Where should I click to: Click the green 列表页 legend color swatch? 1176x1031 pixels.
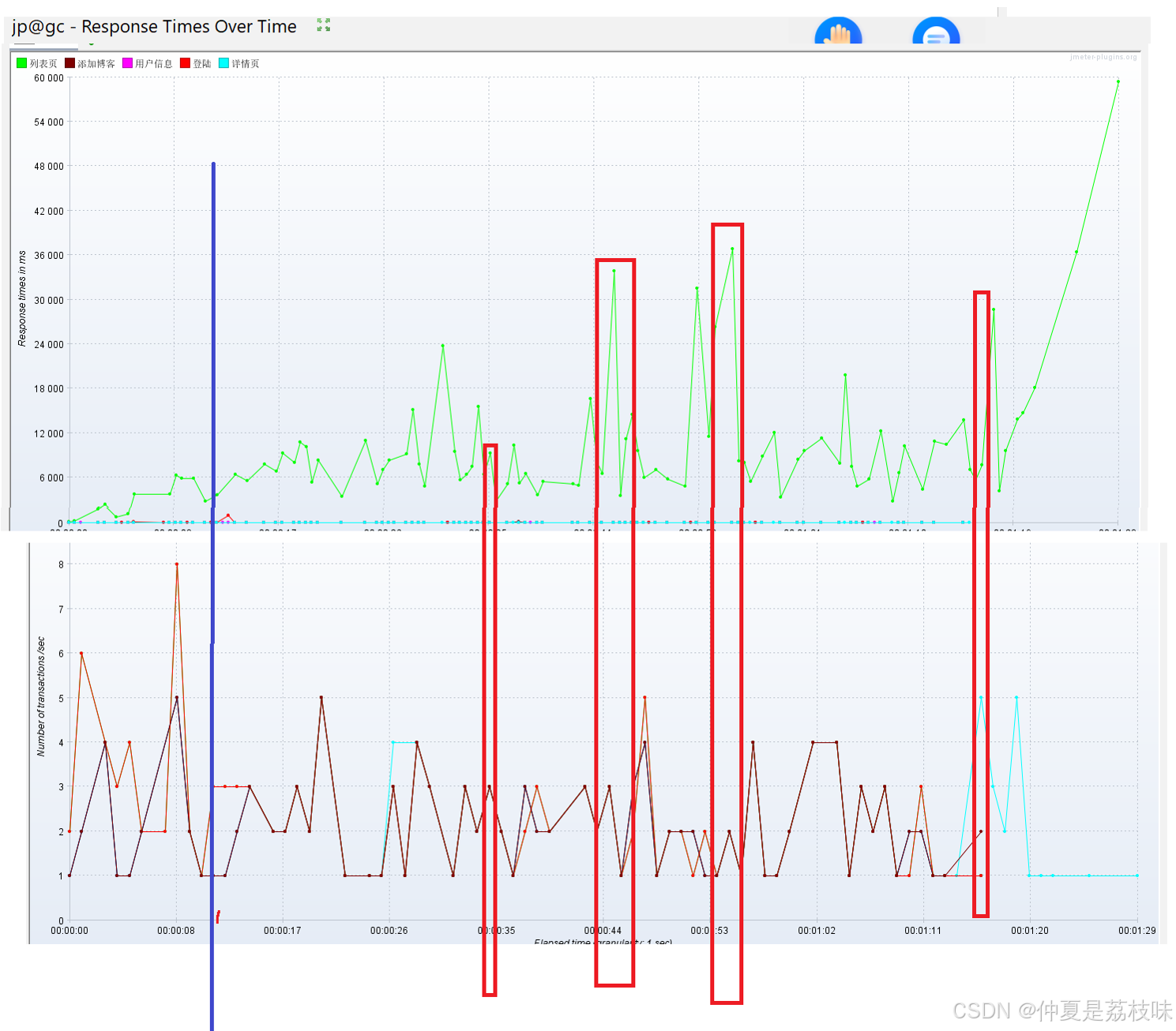pyautogui.click(x=22, y=63)
